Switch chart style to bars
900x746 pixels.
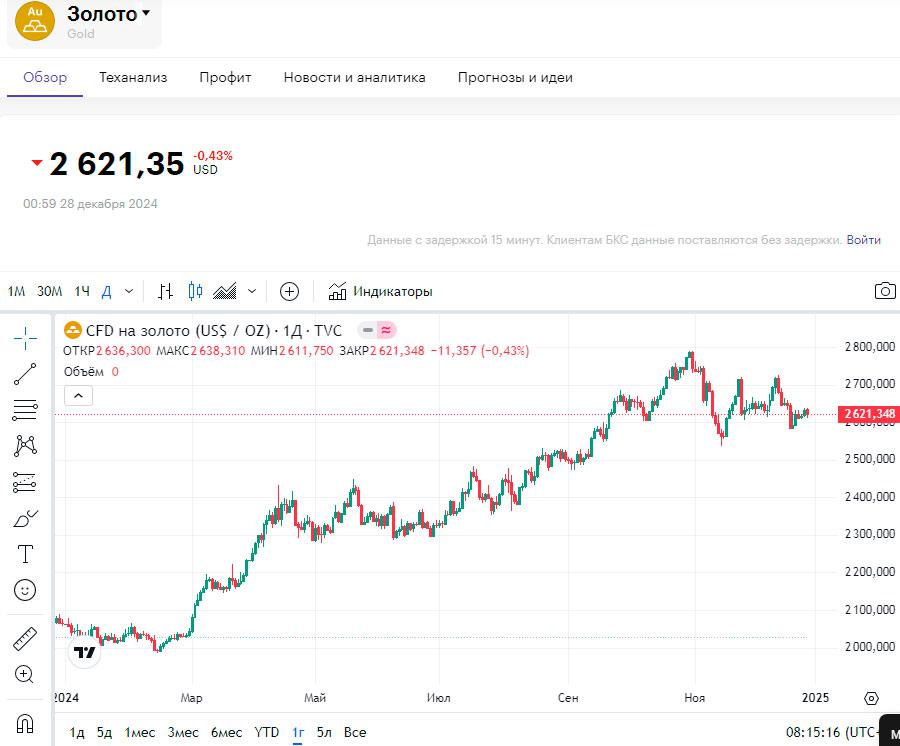pos(166,291)
